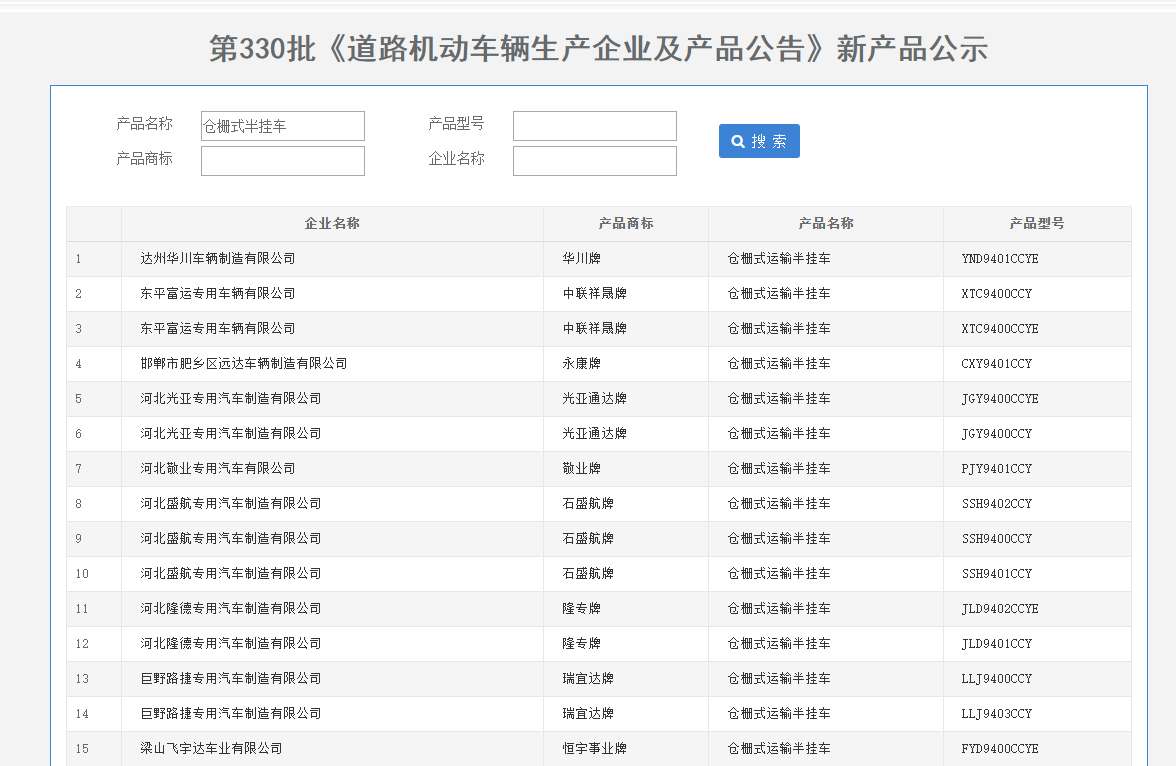
Task: Click model XTC9400CCY
Action: coord(997,294)
